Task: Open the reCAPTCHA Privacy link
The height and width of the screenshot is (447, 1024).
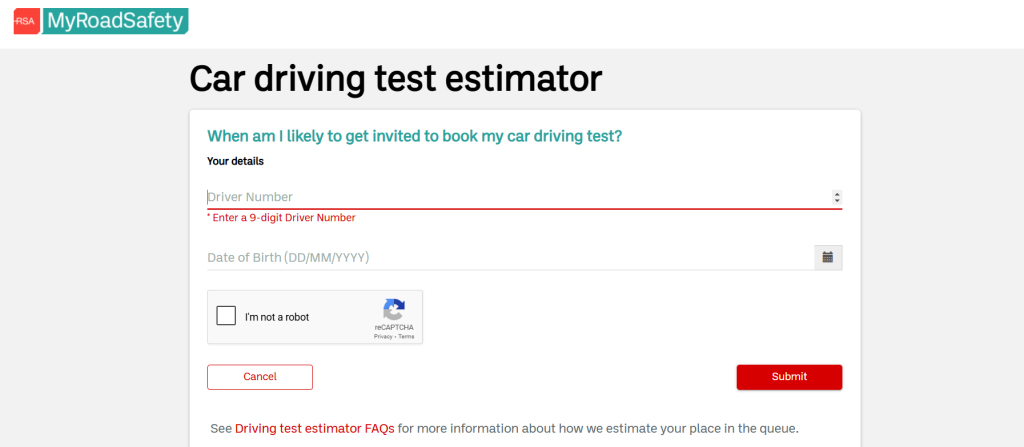Action: [383, 337]
